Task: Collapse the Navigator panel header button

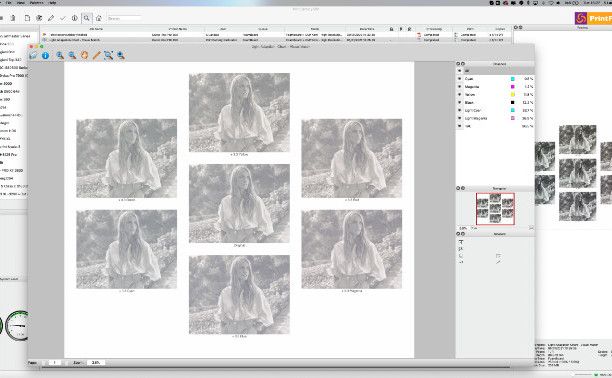Action: tap(458, 188)
